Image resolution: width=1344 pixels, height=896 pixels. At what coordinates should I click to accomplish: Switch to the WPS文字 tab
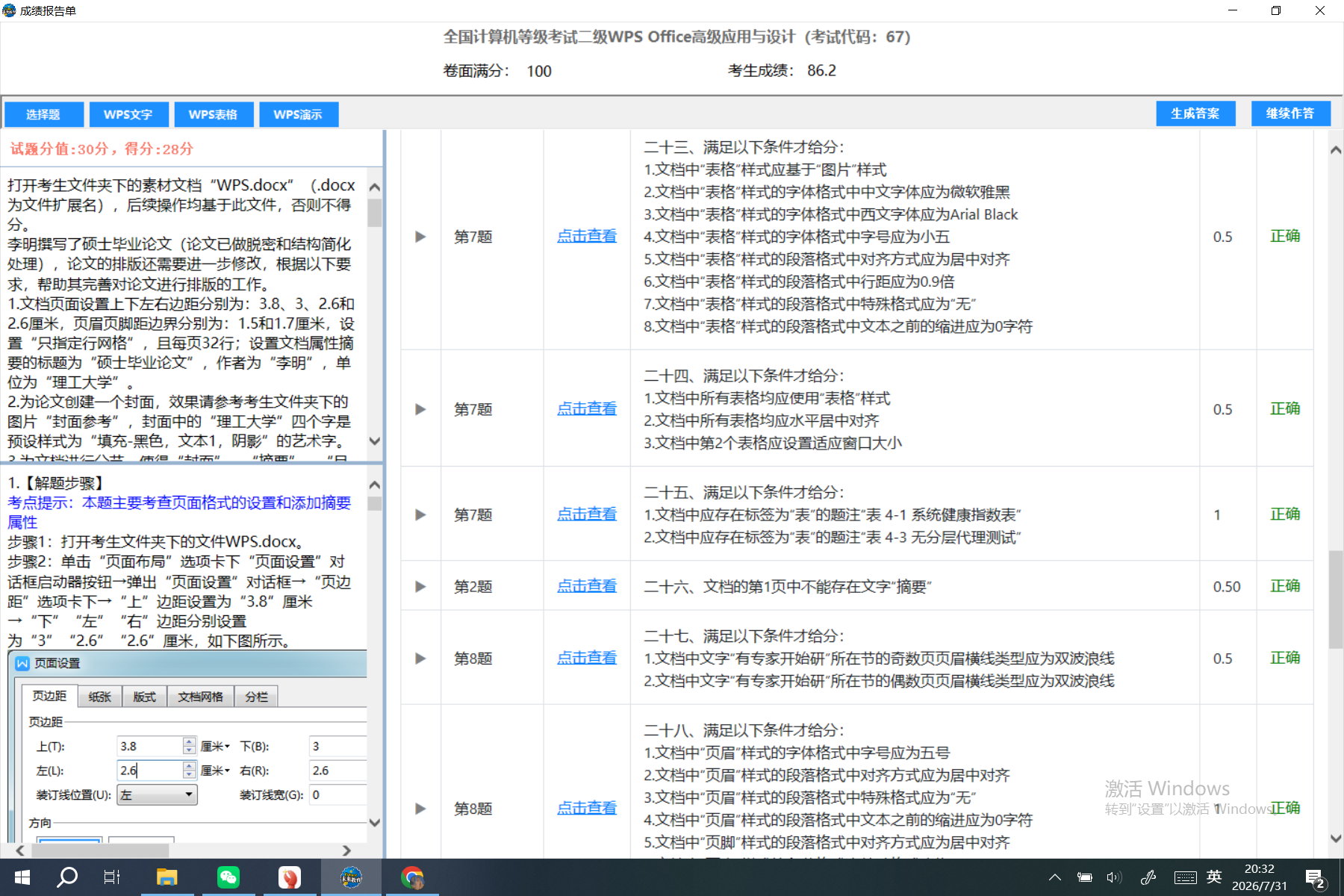pyautogui.click(x=128, y=114)
